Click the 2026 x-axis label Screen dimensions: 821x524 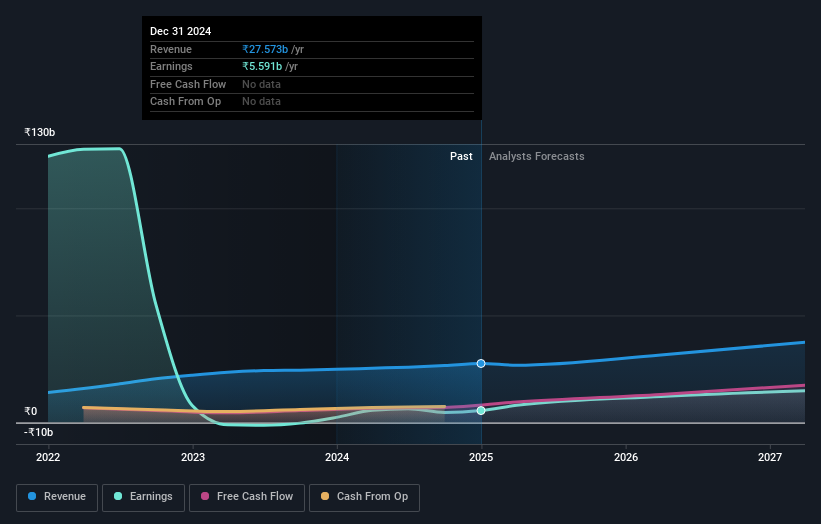click(626, 458)
